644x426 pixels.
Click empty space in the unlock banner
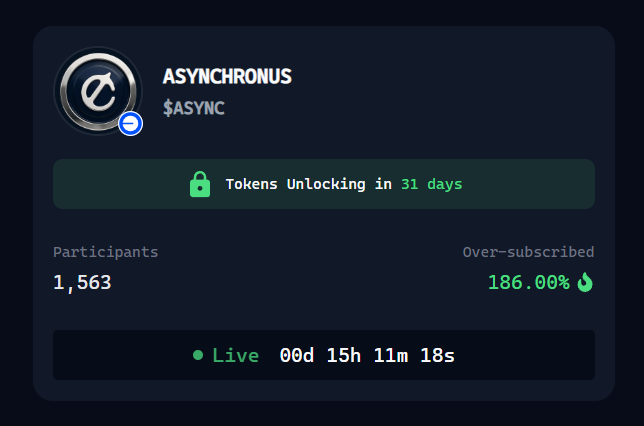[x=530, y=184]
